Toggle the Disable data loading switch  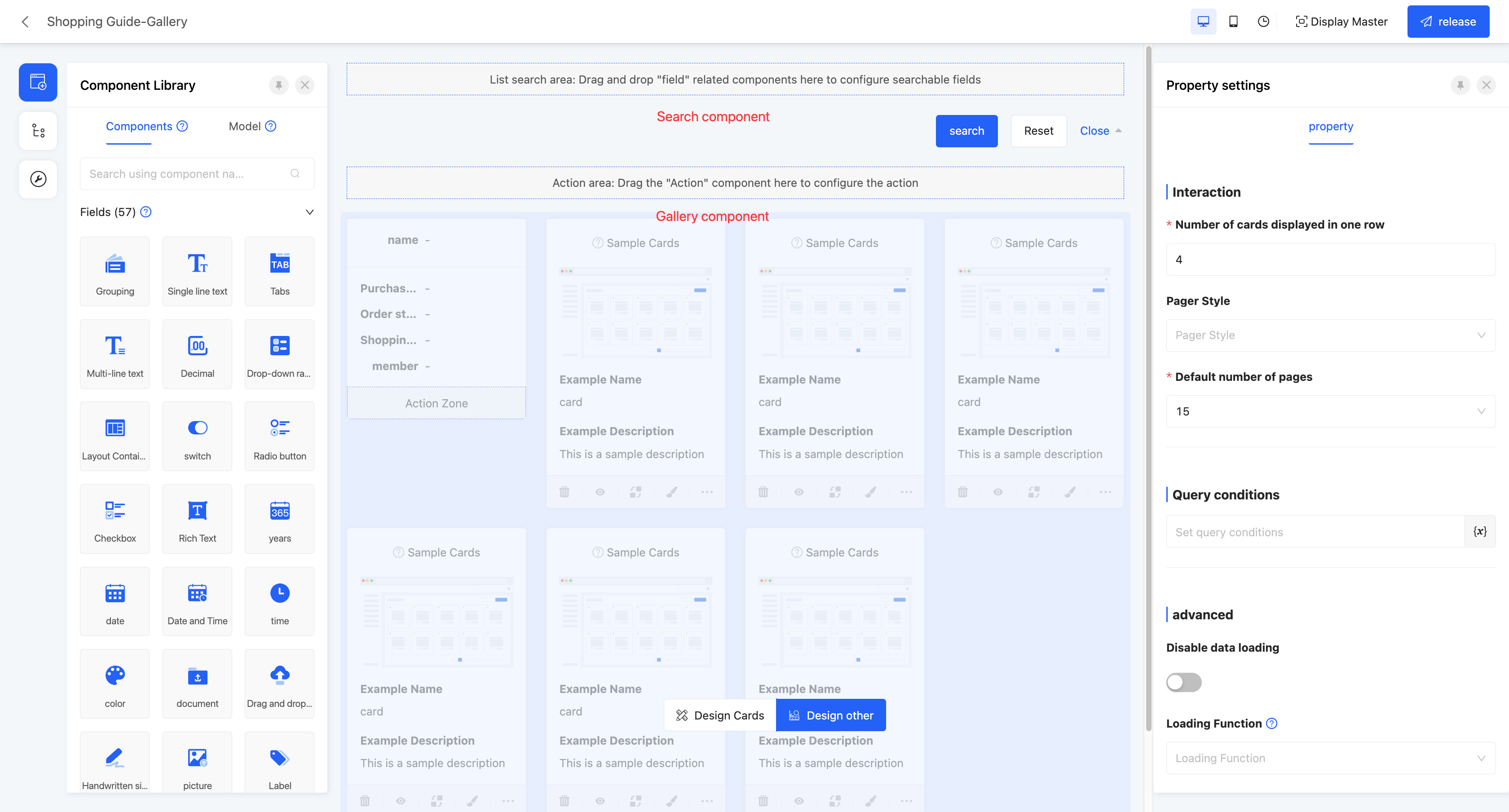click(x=1183, y=682)
